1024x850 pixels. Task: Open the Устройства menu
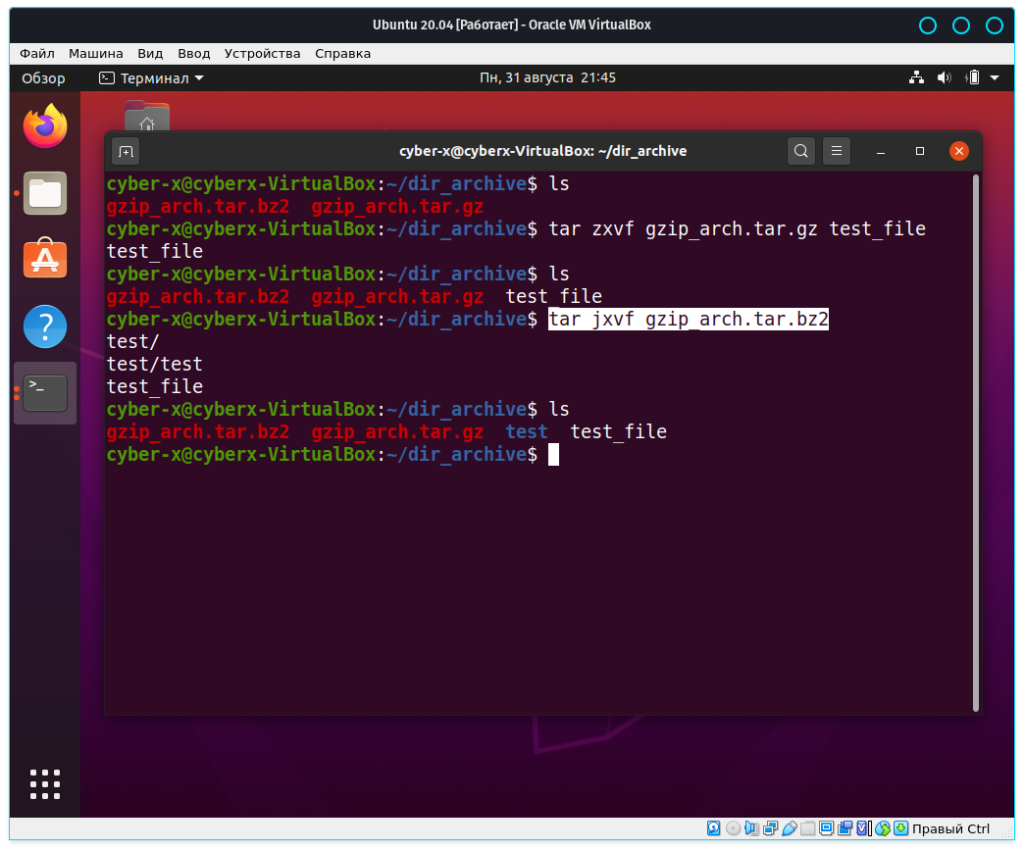[262, 53]
